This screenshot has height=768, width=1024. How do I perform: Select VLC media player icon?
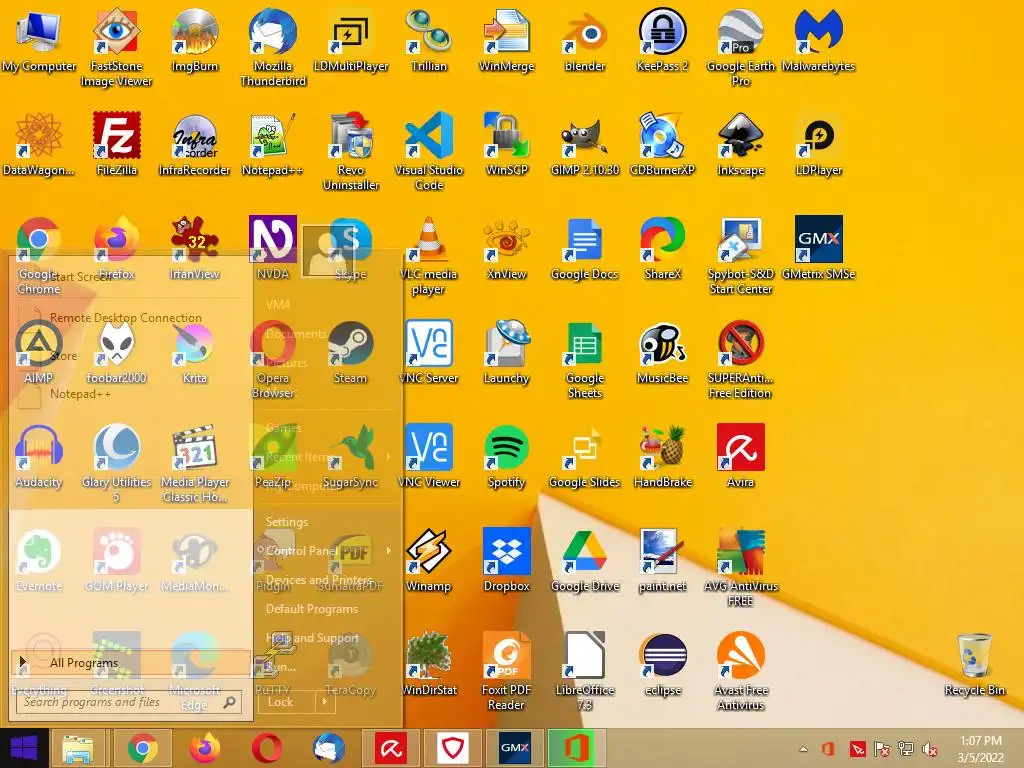point(428,255)
